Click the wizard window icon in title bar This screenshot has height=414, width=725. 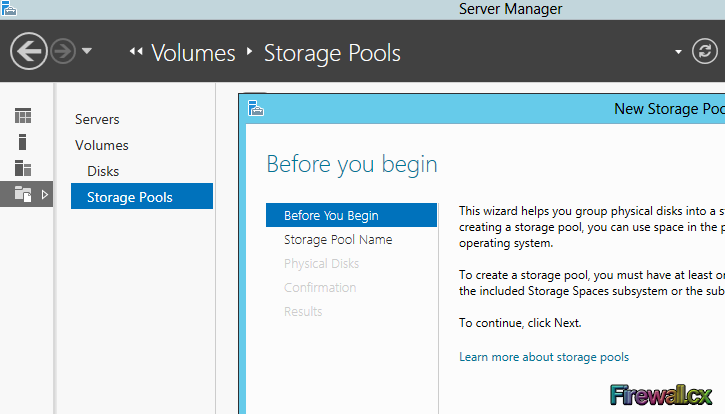pos(256,108)
